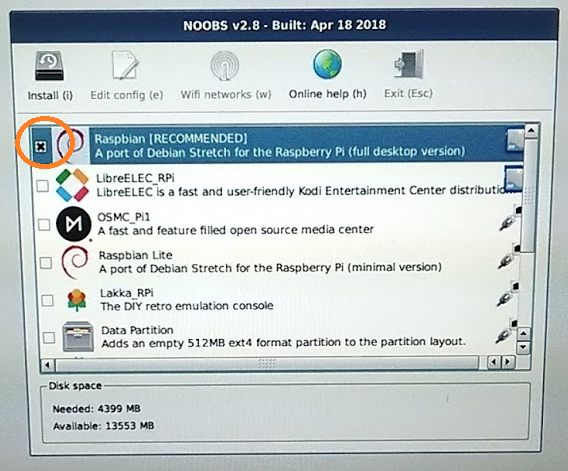This screenshot has height=471, width=568.
Task: Select the Raspbian Lite list entry text
Action: [270, 262]
